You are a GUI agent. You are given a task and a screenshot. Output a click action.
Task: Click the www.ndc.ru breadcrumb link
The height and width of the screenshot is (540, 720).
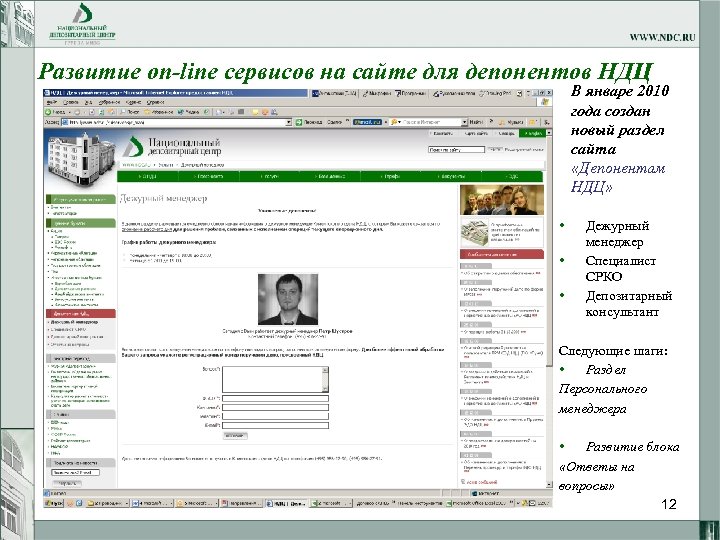point(136,165)
